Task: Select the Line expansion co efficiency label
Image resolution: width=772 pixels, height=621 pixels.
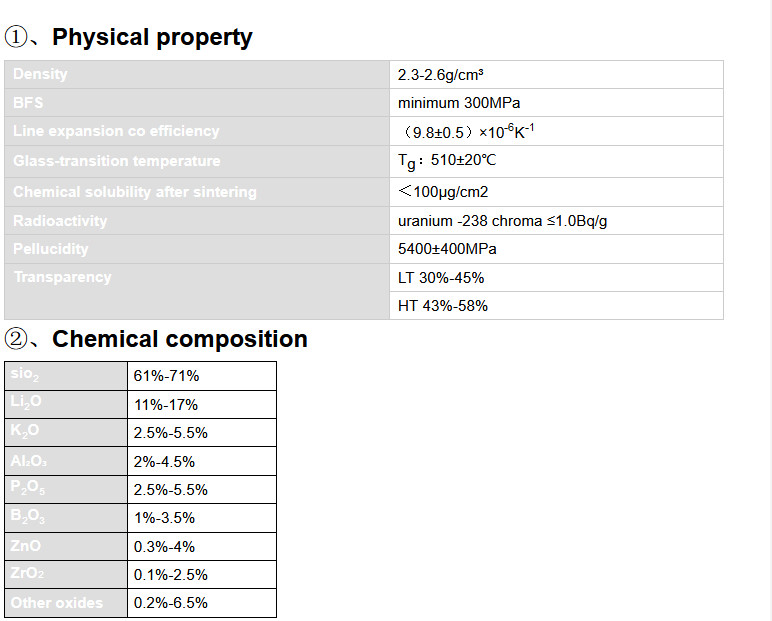Action: [x=116, y=131]
